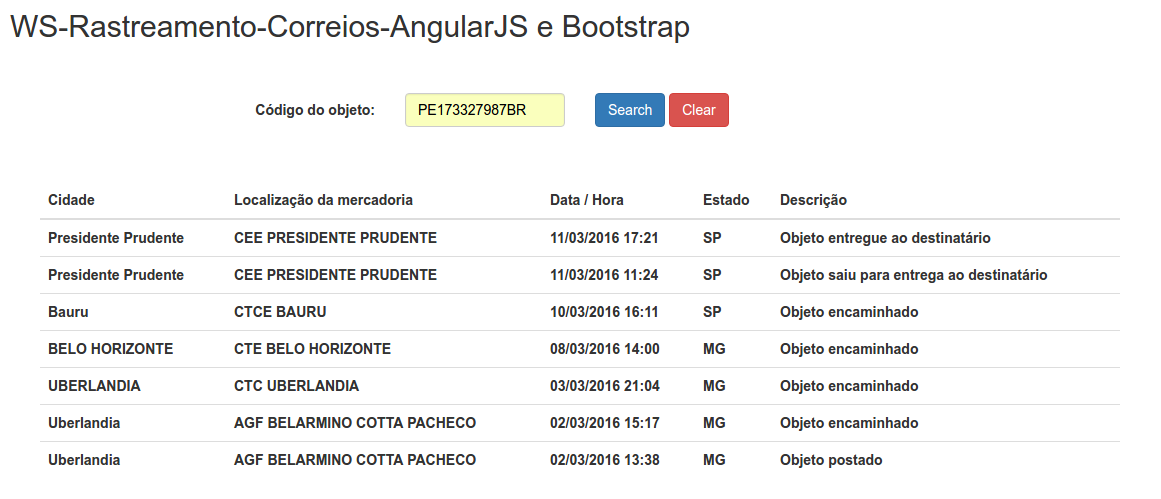This screenshot has width=1161, height=499.
Task: Click 'Objeto encaminhado' in the Bauru row
Action: pyautogui.click(x=849, y=312)
